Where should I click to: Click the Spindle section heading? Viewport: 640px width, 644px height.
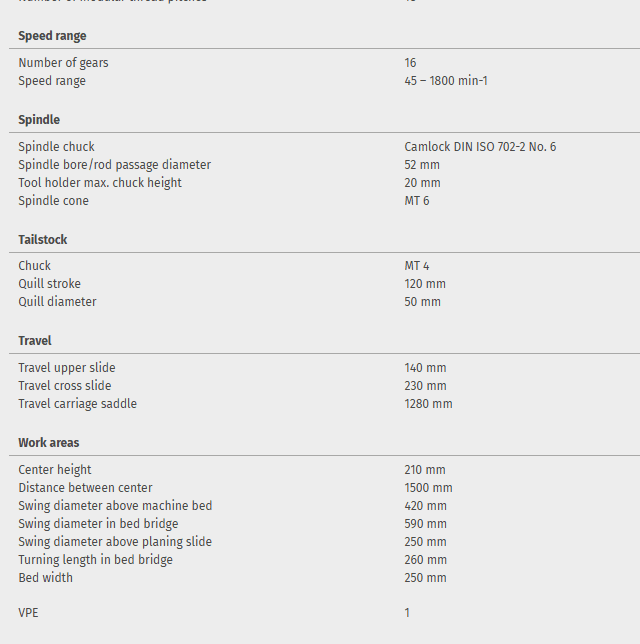[x=39, y=120]
